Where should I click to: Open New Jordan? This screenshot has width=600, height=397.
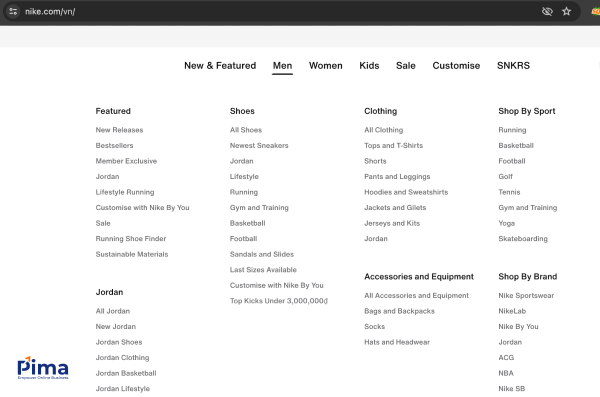[x=116, y=327]
